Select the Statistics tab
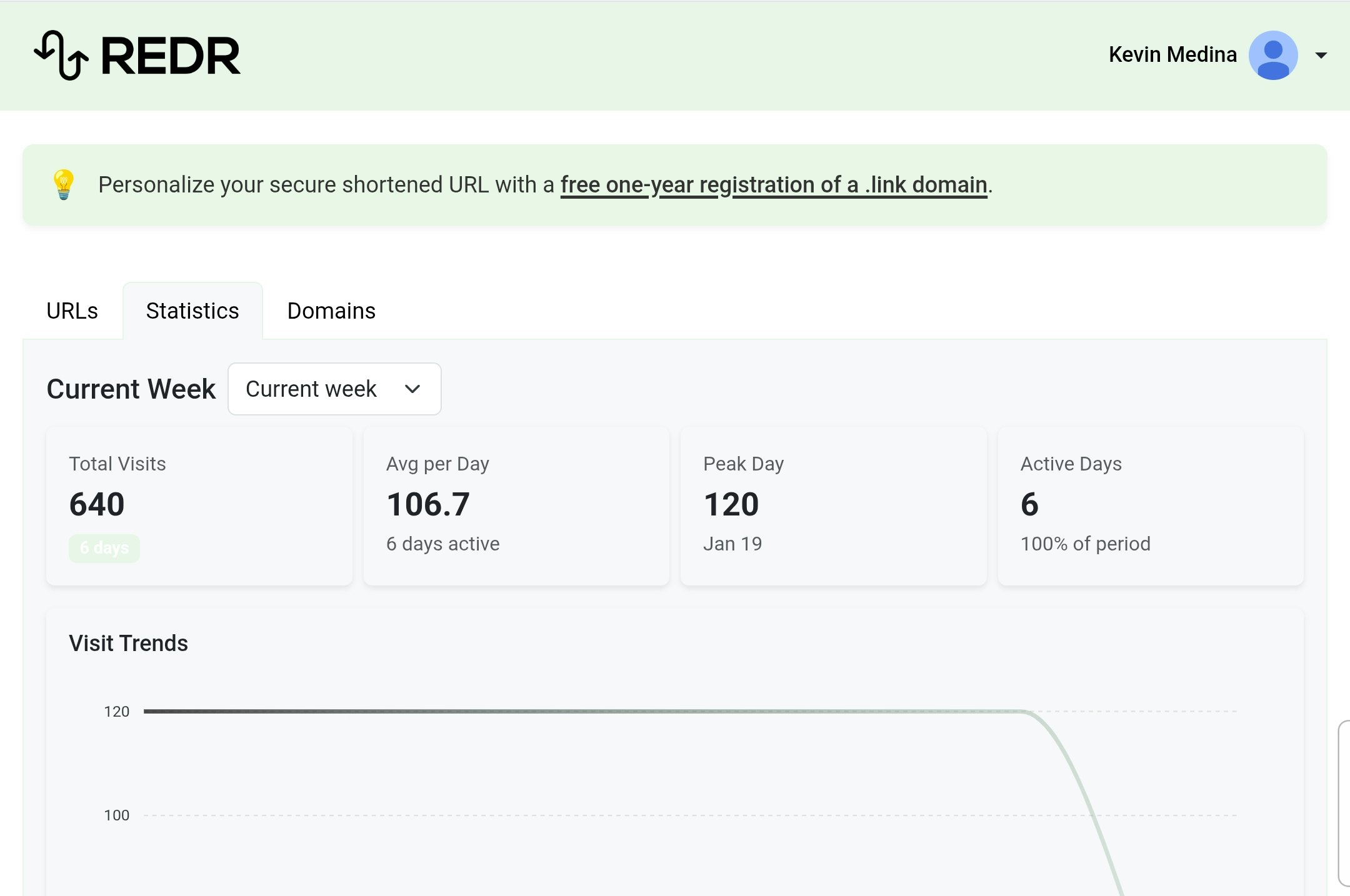1350x896 pixels. [x=192, y=310]
